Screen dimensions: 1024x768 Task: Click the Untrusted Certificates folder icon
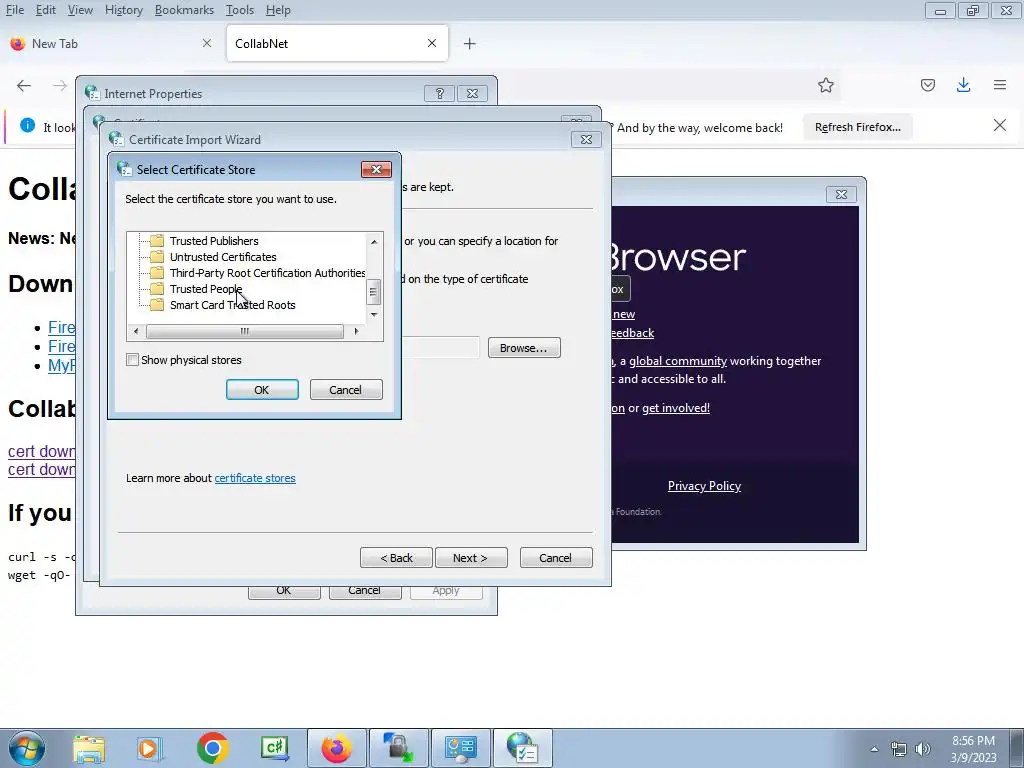[x=157, y=257]
